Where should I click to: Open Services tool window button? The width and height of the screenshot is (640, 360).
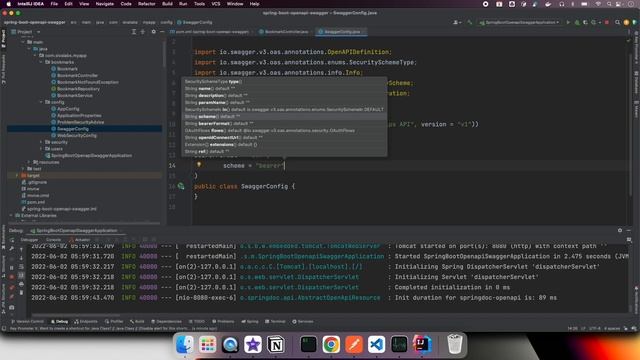click(303, 322)
